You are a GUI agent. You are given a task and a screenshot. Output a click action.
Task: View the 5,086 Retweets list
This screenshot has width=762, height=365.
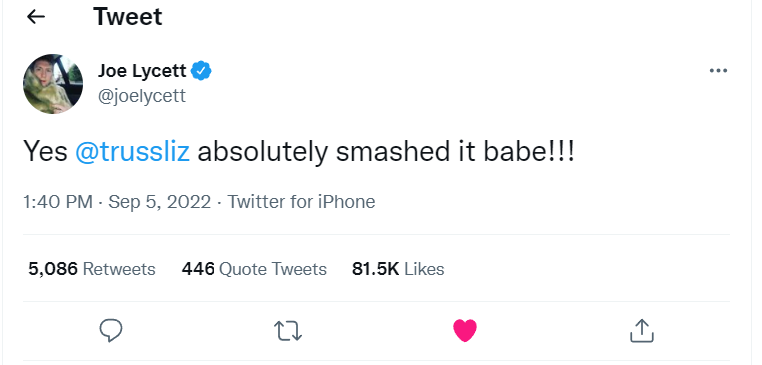[92, 269]
